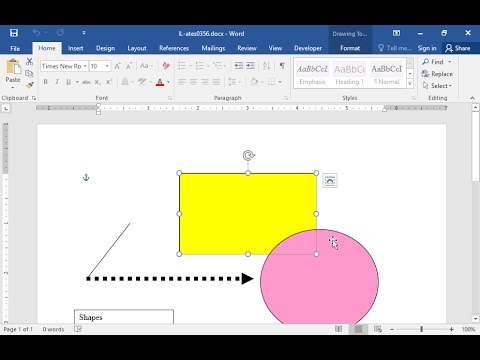The height and width of the screenshot is (360, 480).
Task: Toggle Bold formatting
Action: click(46, 82)
